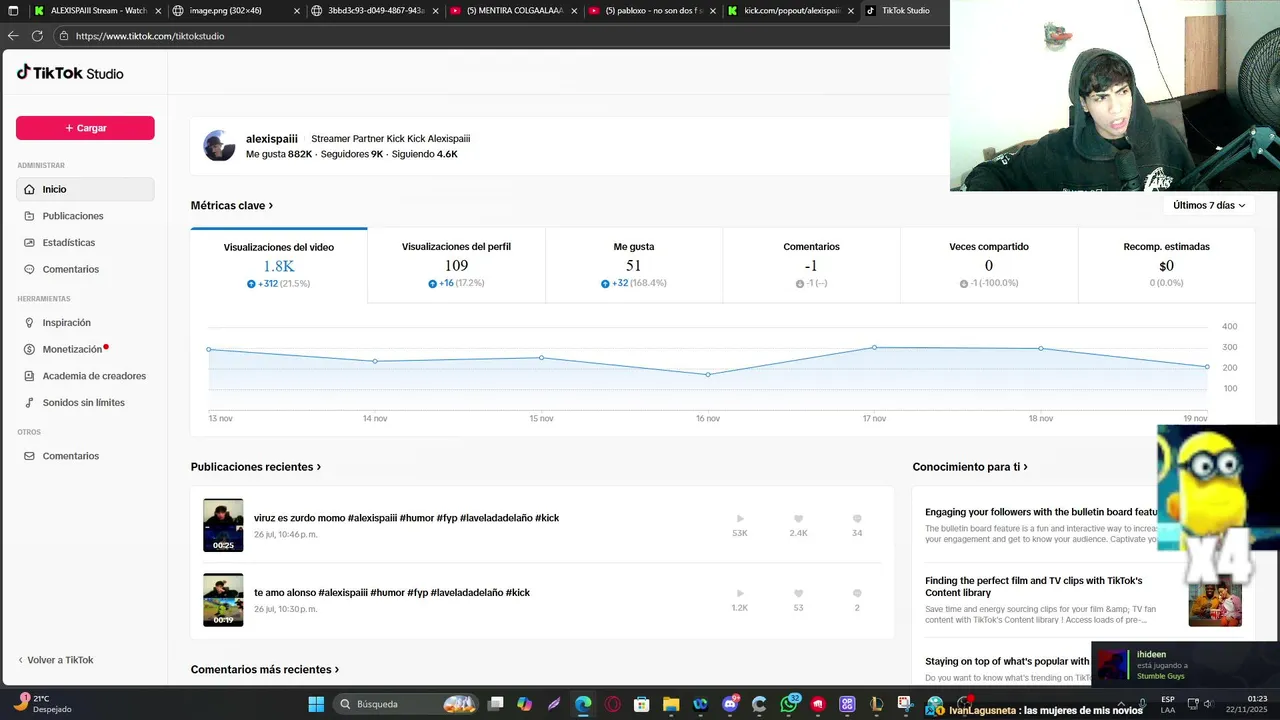
Task: Expand Publicaciones recientes section
Action: coord(256,467)
